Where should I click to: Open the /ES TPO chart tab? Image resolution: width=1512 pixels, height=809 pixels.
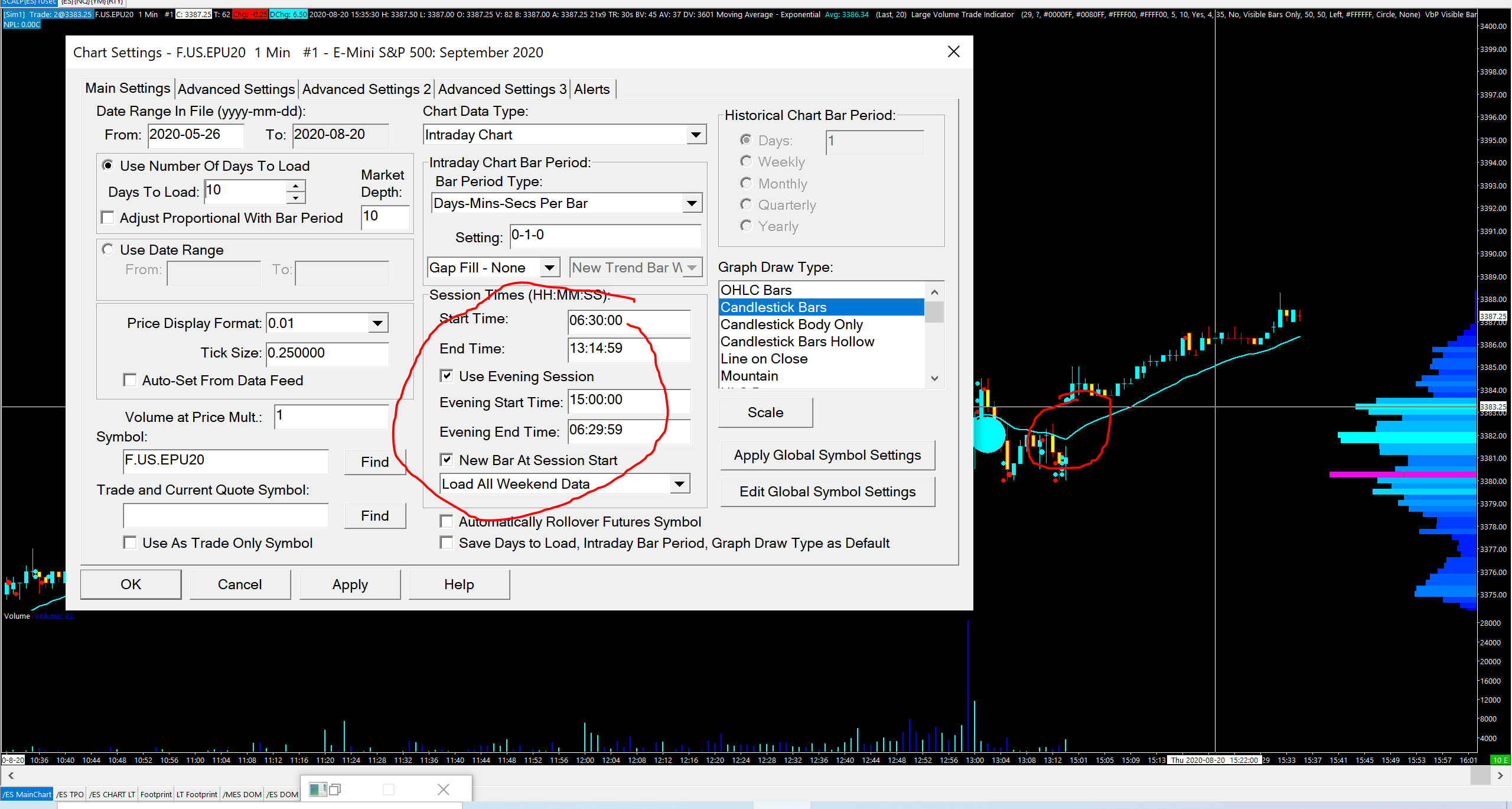pyautogui.click(x=70, y=794)
